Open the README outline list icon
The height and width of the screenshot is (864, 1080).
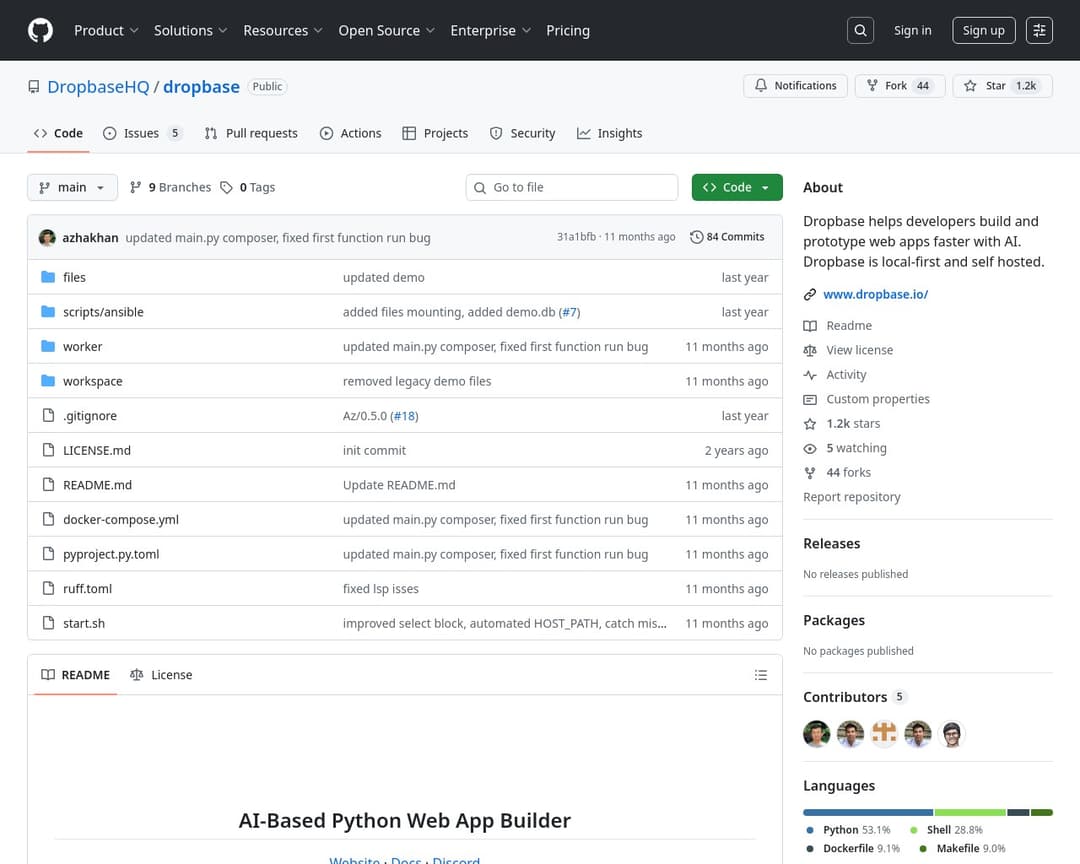point(761,675)
